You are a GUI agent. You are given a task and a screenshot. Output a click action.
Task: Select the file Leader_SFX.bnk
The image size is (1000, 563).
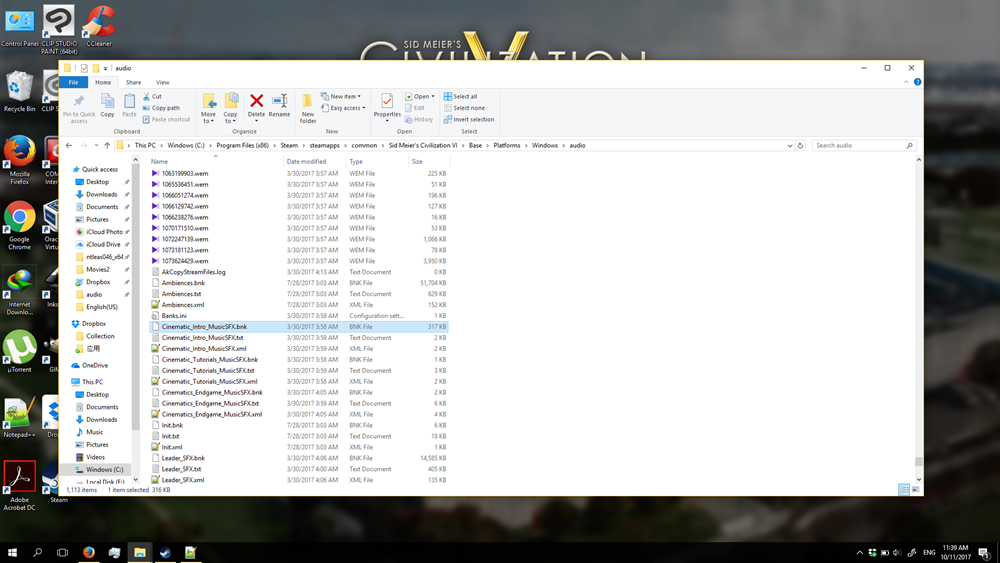coord(183,458)
